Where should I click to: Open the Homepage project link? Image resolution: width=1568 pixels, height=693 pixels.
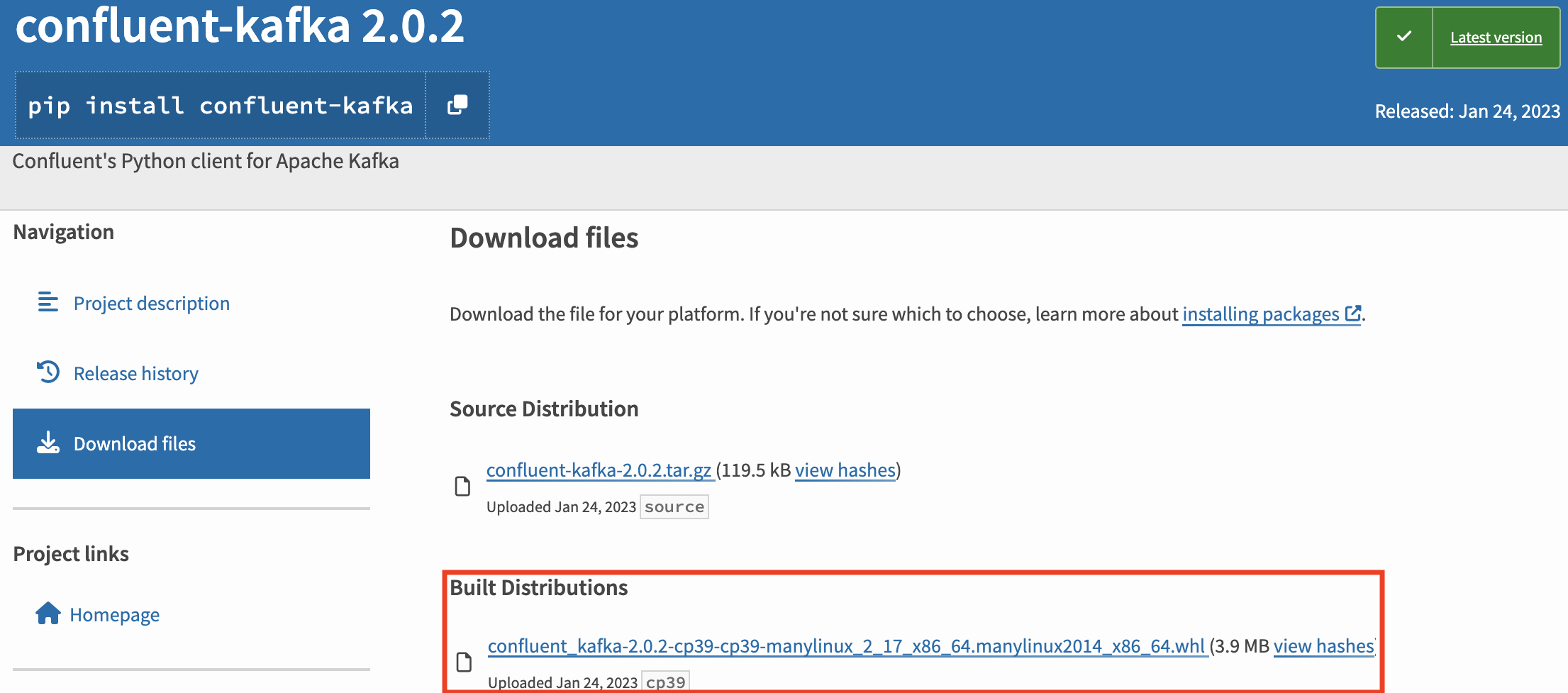coord(115,615)
